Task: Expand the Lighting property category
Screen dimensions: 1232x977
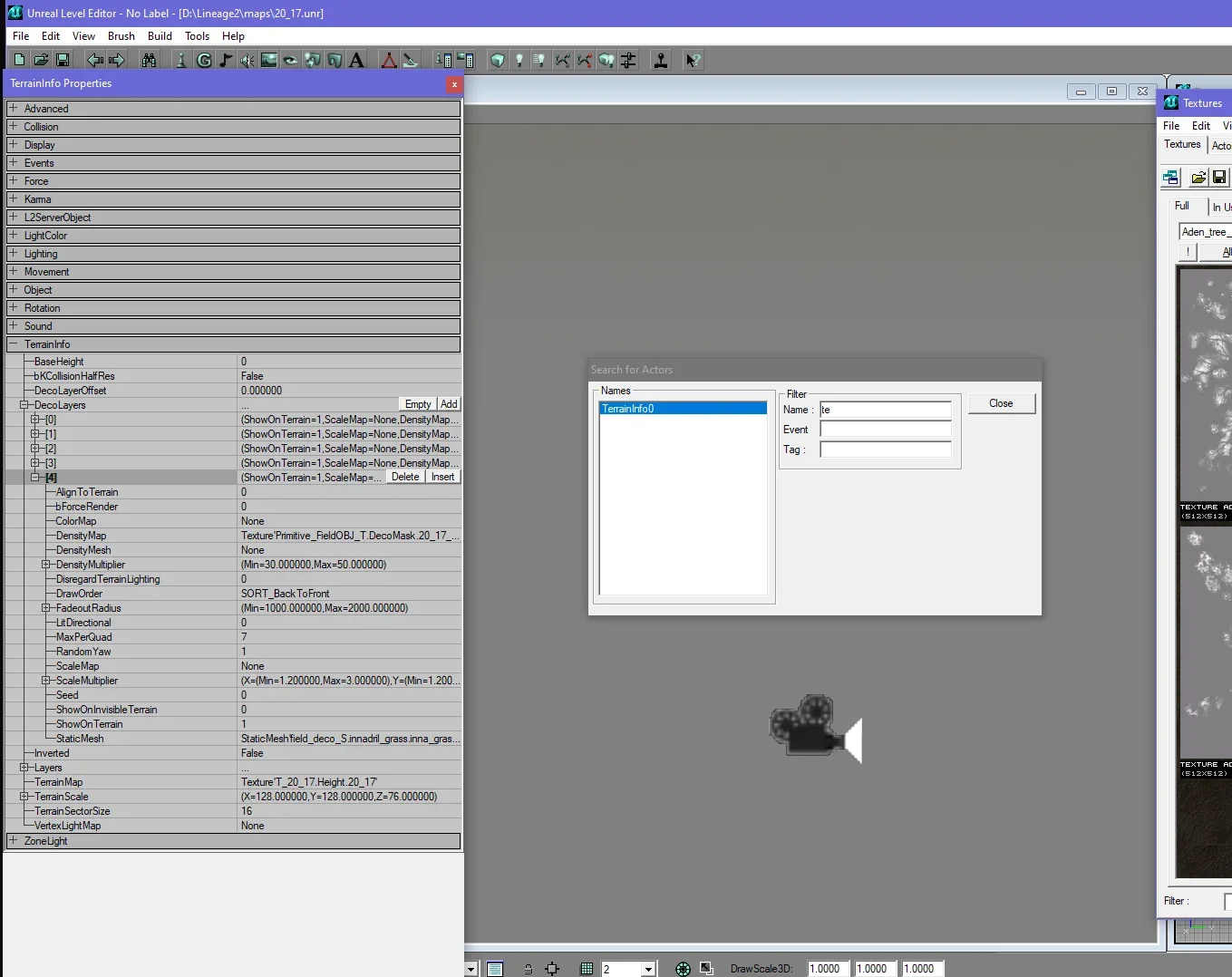Action: pyautogui.click(x=14, y=253)
